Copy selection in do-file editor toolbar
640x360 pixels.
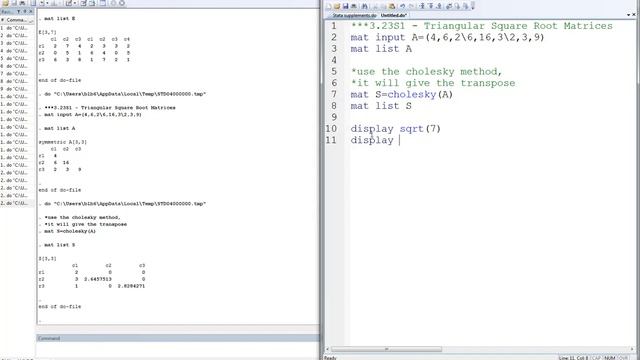[384, 6]
